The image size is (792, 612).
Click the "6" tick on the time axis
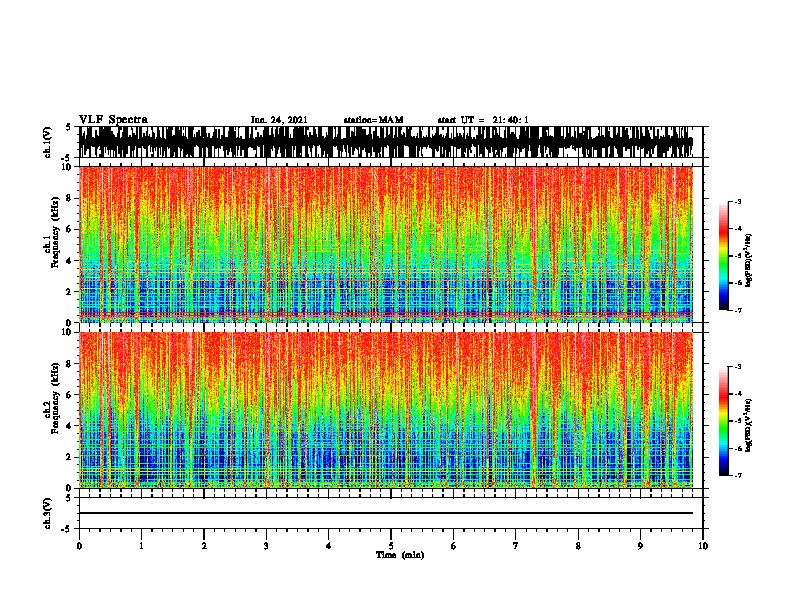pyautogui.click(x=454, y=546)
